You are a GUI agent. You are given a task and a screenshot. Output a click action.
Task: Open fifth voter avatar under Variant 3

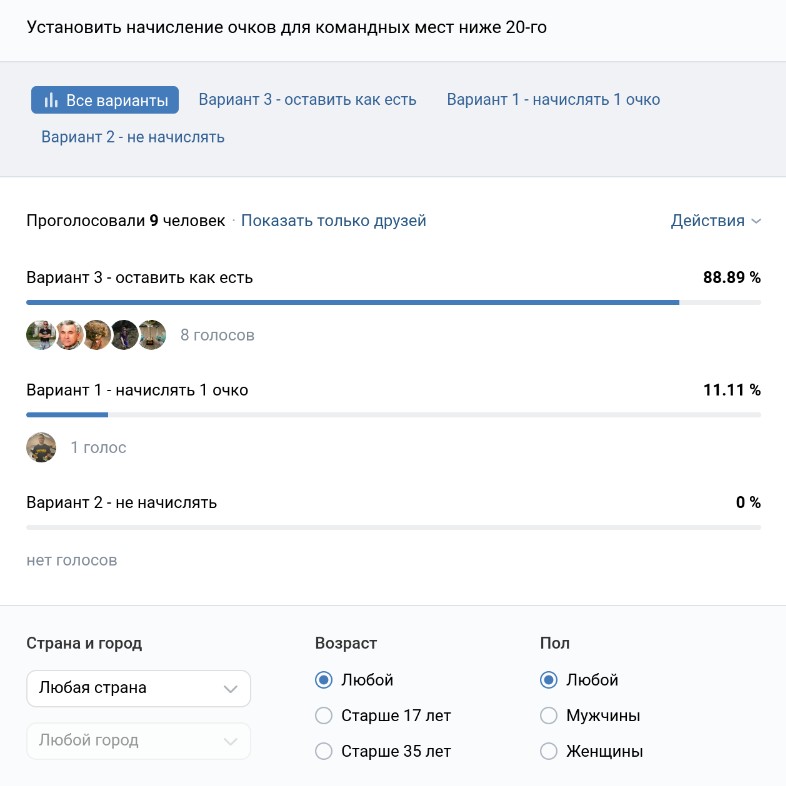click(x=152, y=335)
